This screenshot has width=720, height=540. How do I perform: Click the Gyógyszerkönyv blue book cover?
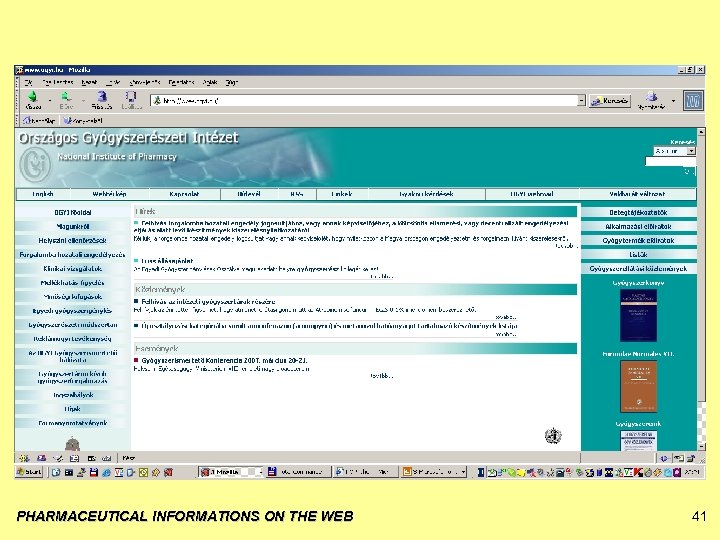coord(638,315)
